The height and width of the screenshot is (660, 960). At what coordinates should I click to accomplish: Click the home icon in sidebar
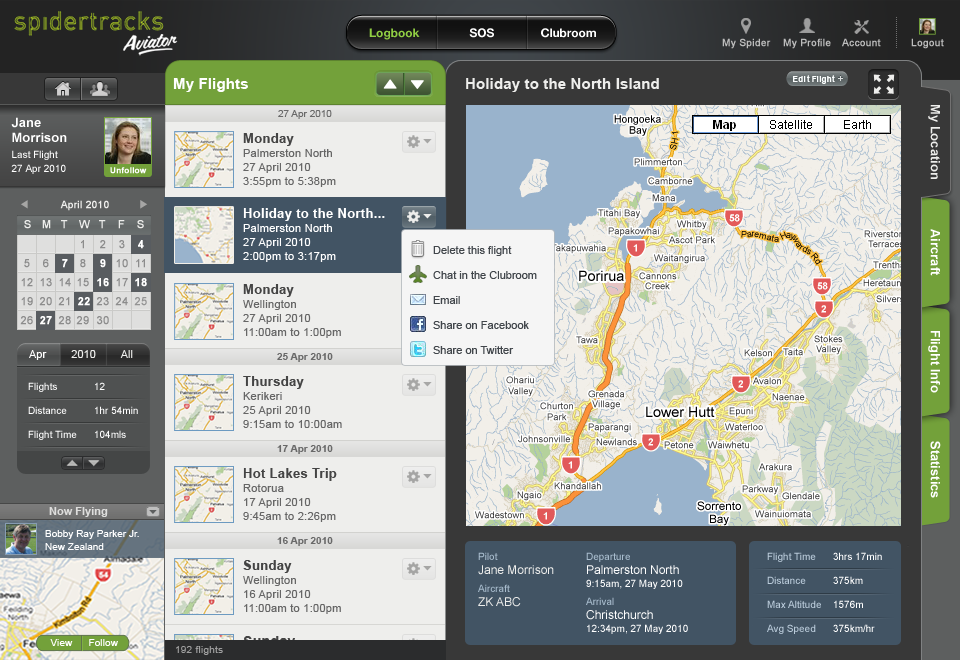tap(63, 88)
